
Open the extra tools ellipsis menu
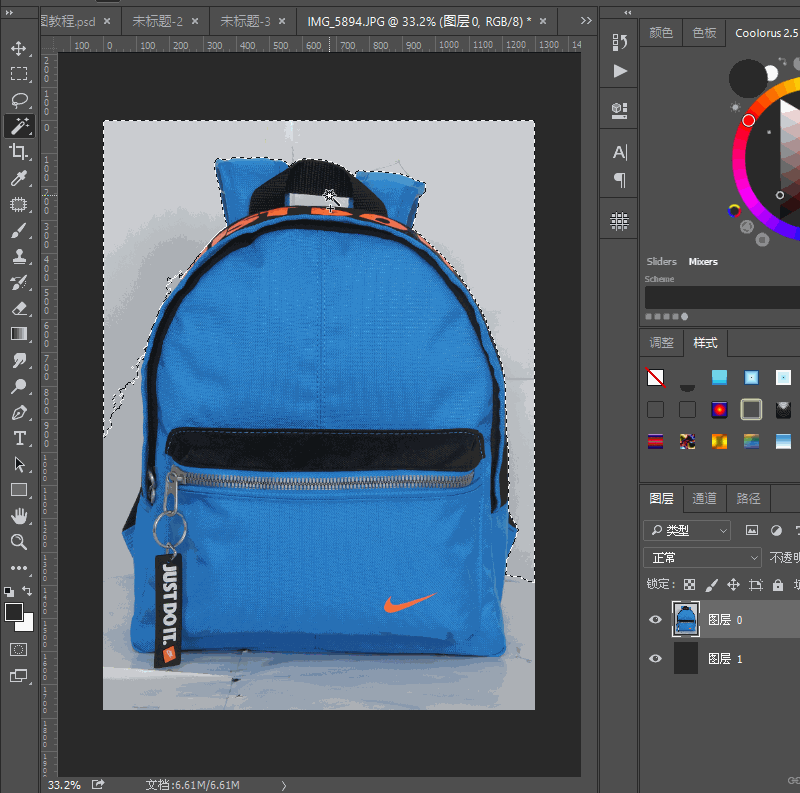click(x=19, y=568)
